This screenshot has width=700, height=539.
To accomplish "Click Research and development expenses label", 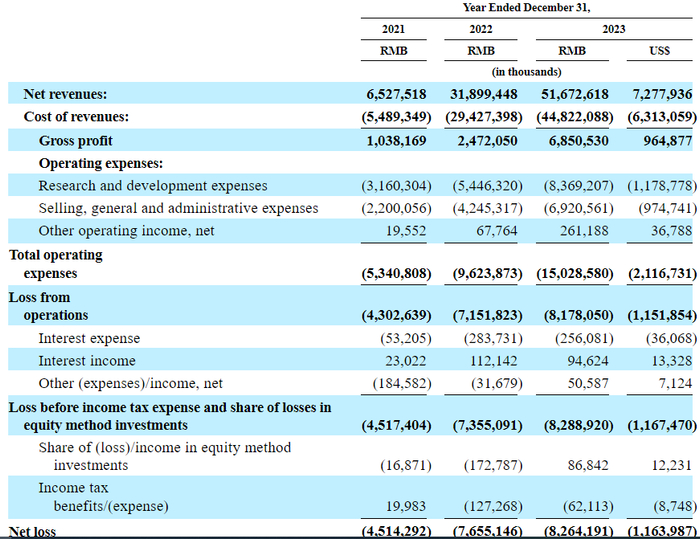I will [x=153, y=186].
